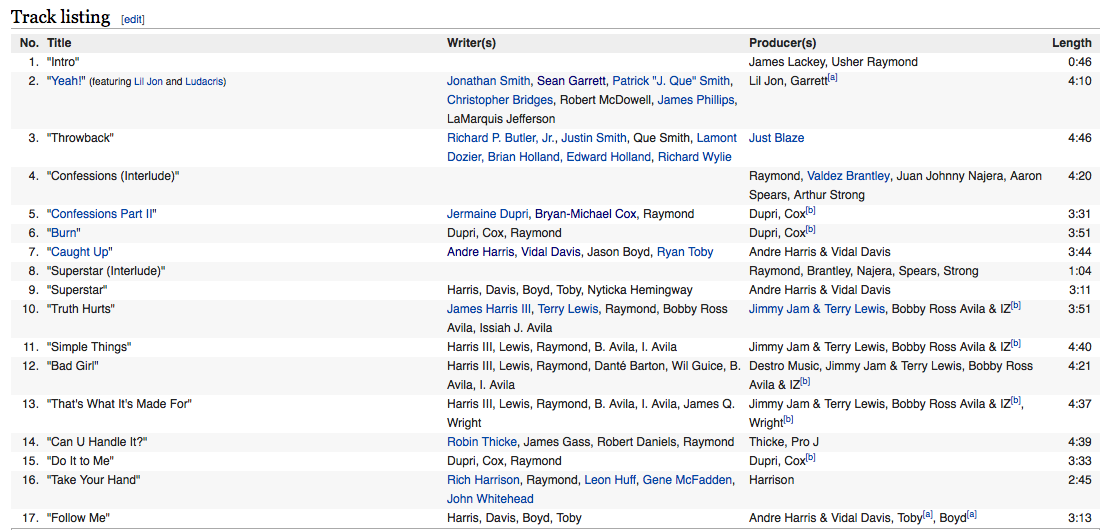Click the Ryan Toby writer link
The height and width of the screenshot is (530, 1112).
(x=685, y=252)
